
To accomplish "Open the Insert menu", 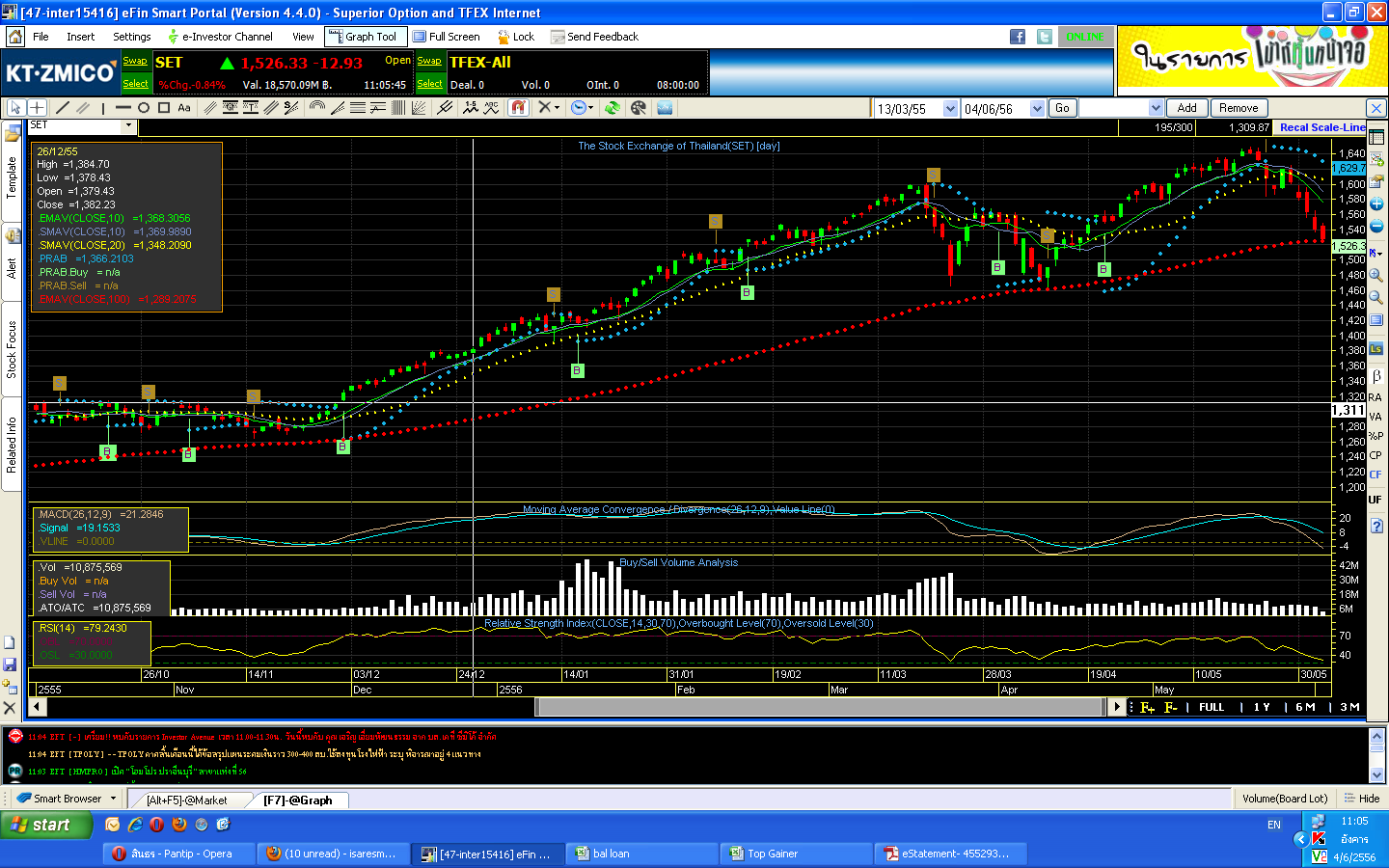I will pos(81,37).
